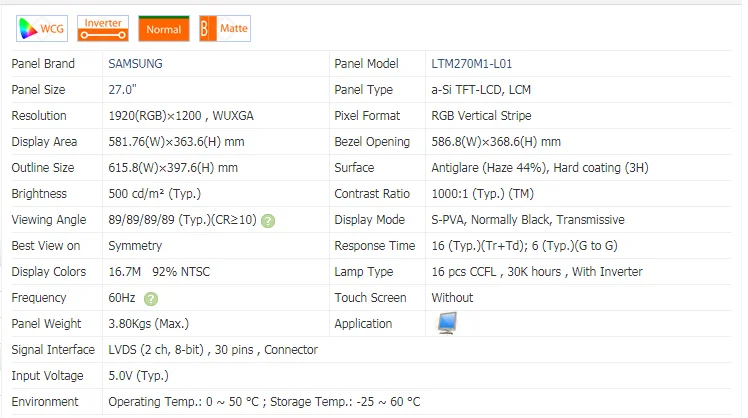Select the SAMSUNG panel brand value
Image resolution: width=748 pixels, height=418 pixels.
pos(135,63)
